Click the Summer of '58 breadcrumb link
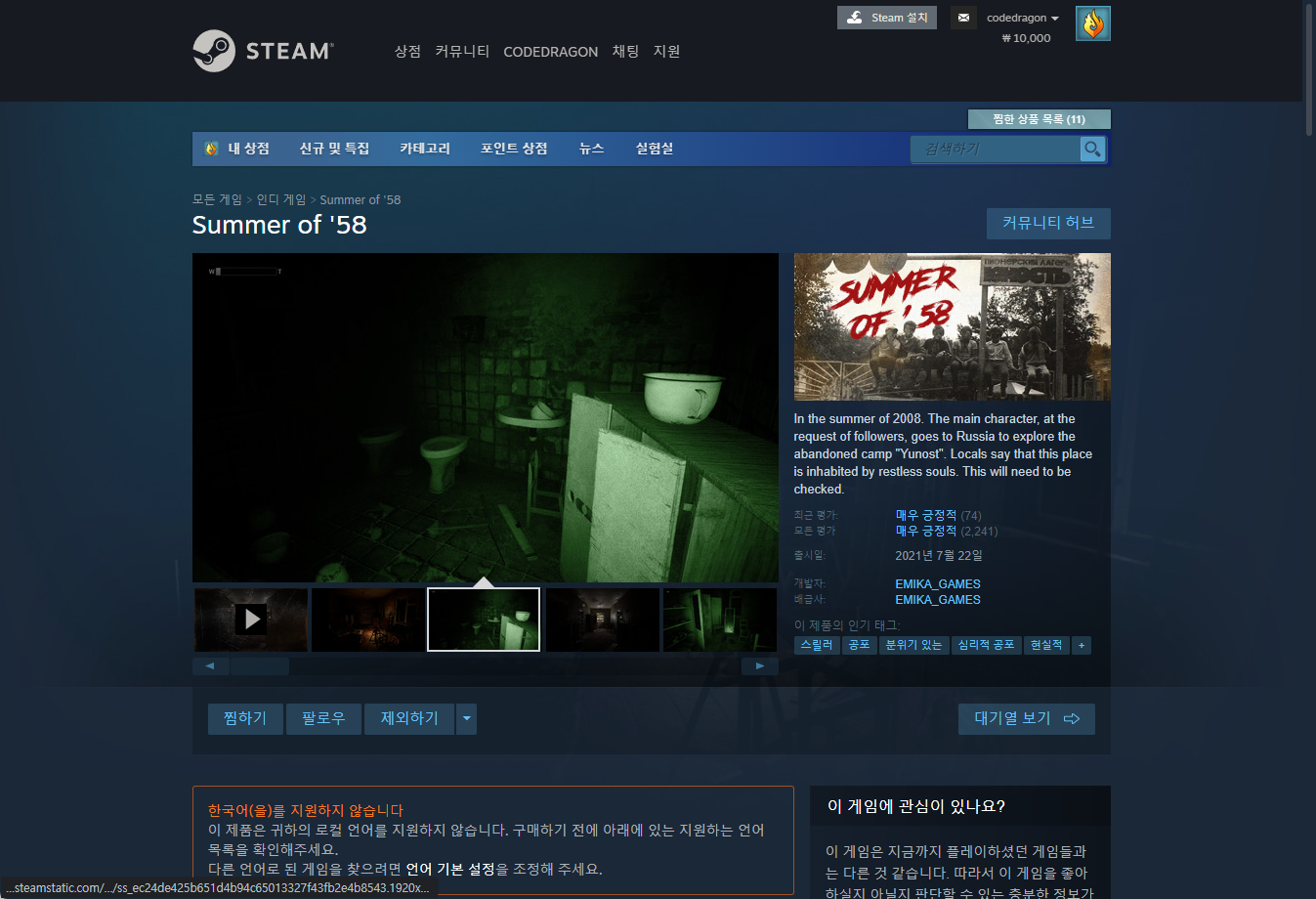This screenshot has height=899, width=1316. pos(361,199)
